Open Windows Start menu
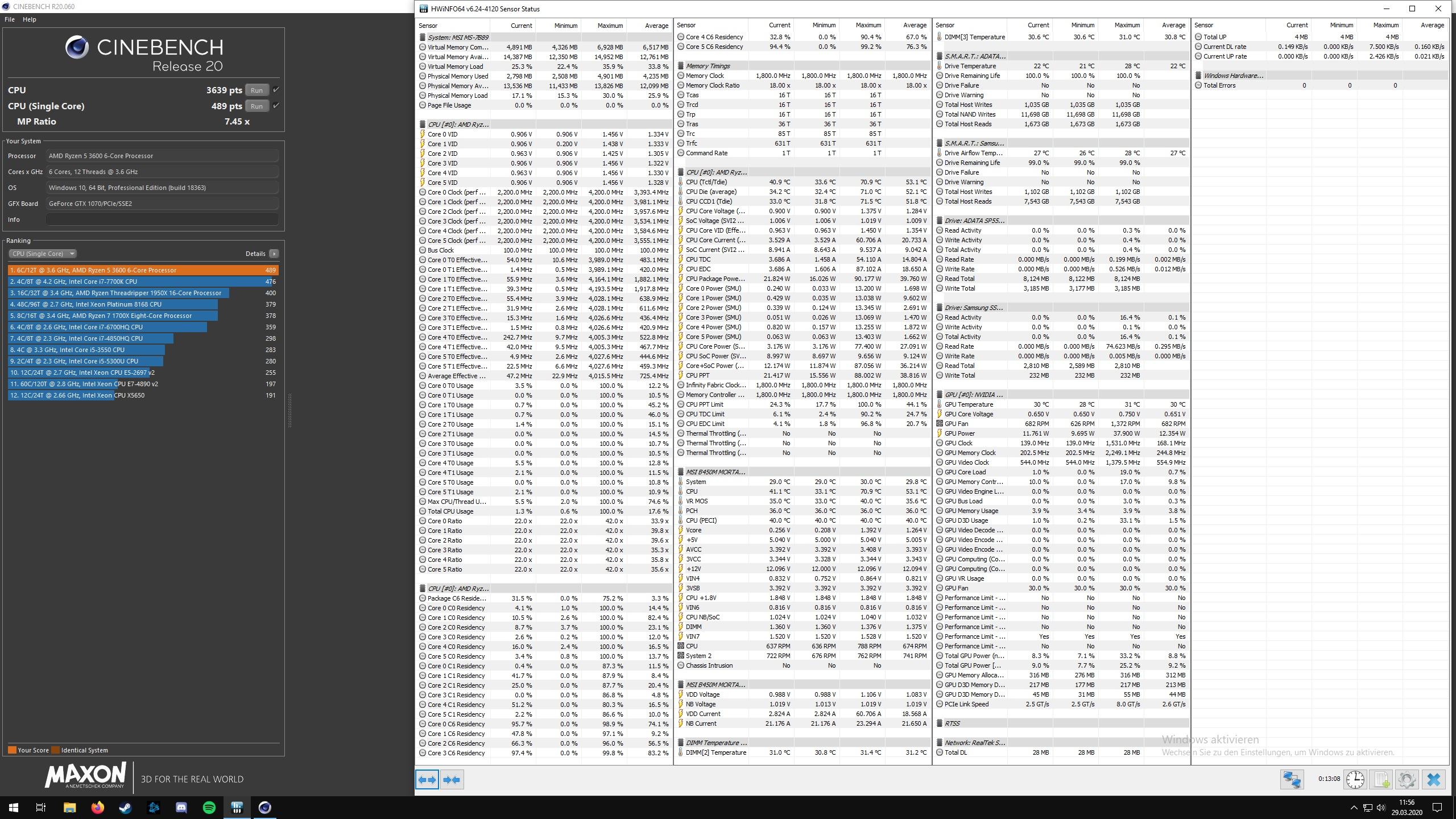This screenshot has height=819, width=1456. (x=14, y=807)
